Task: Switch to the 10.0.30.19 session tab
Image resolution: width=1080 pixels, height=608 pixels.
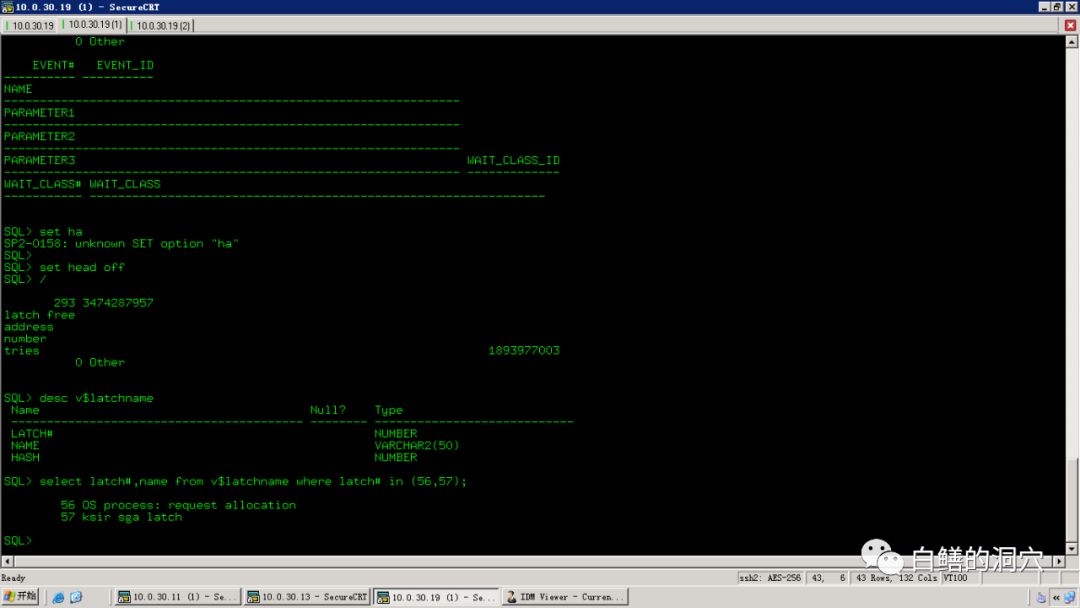Action: click(x=30, y=25)
